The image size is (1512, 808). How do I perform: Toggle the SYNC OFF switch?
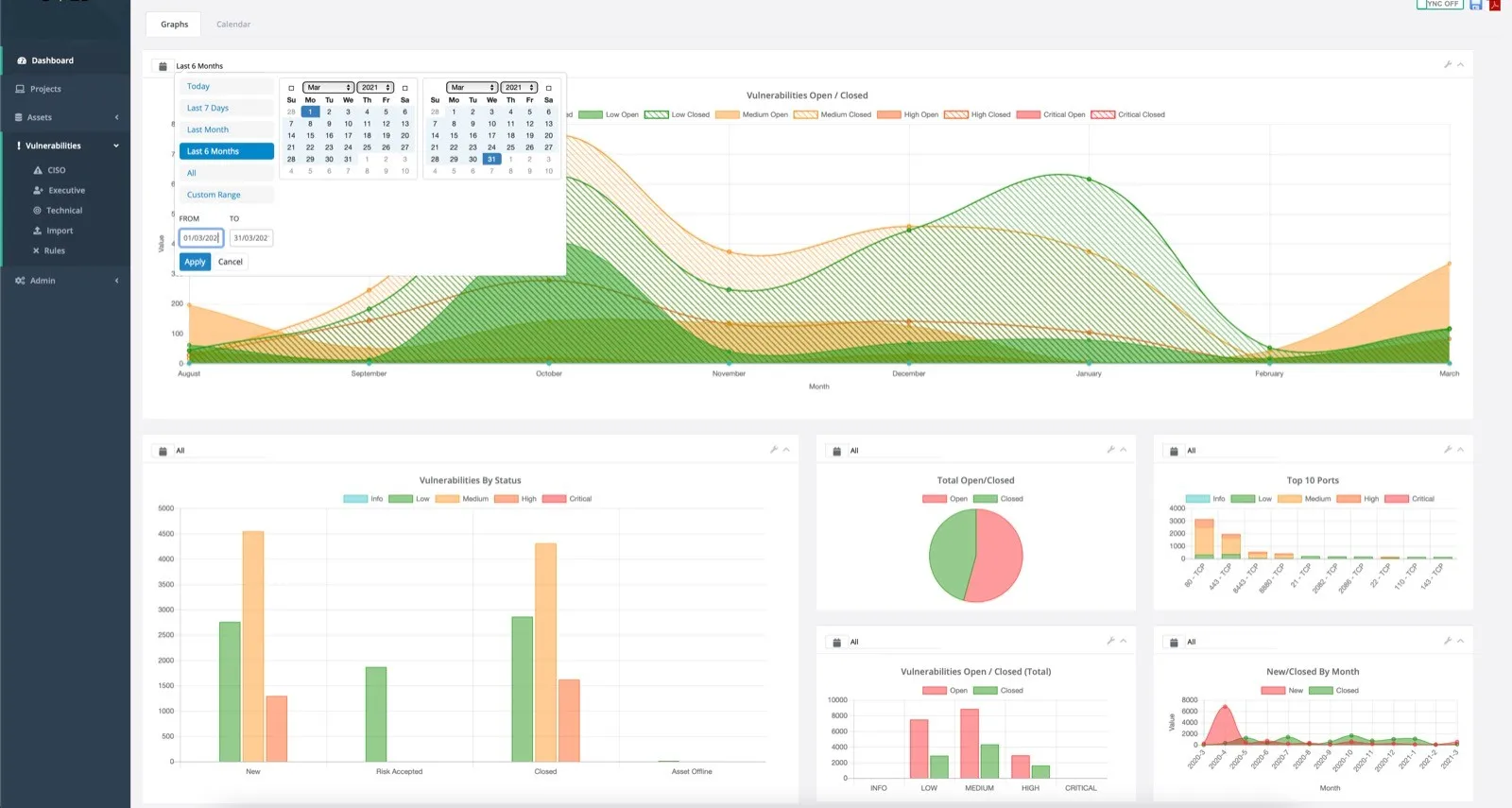[x=1440, y=4]
